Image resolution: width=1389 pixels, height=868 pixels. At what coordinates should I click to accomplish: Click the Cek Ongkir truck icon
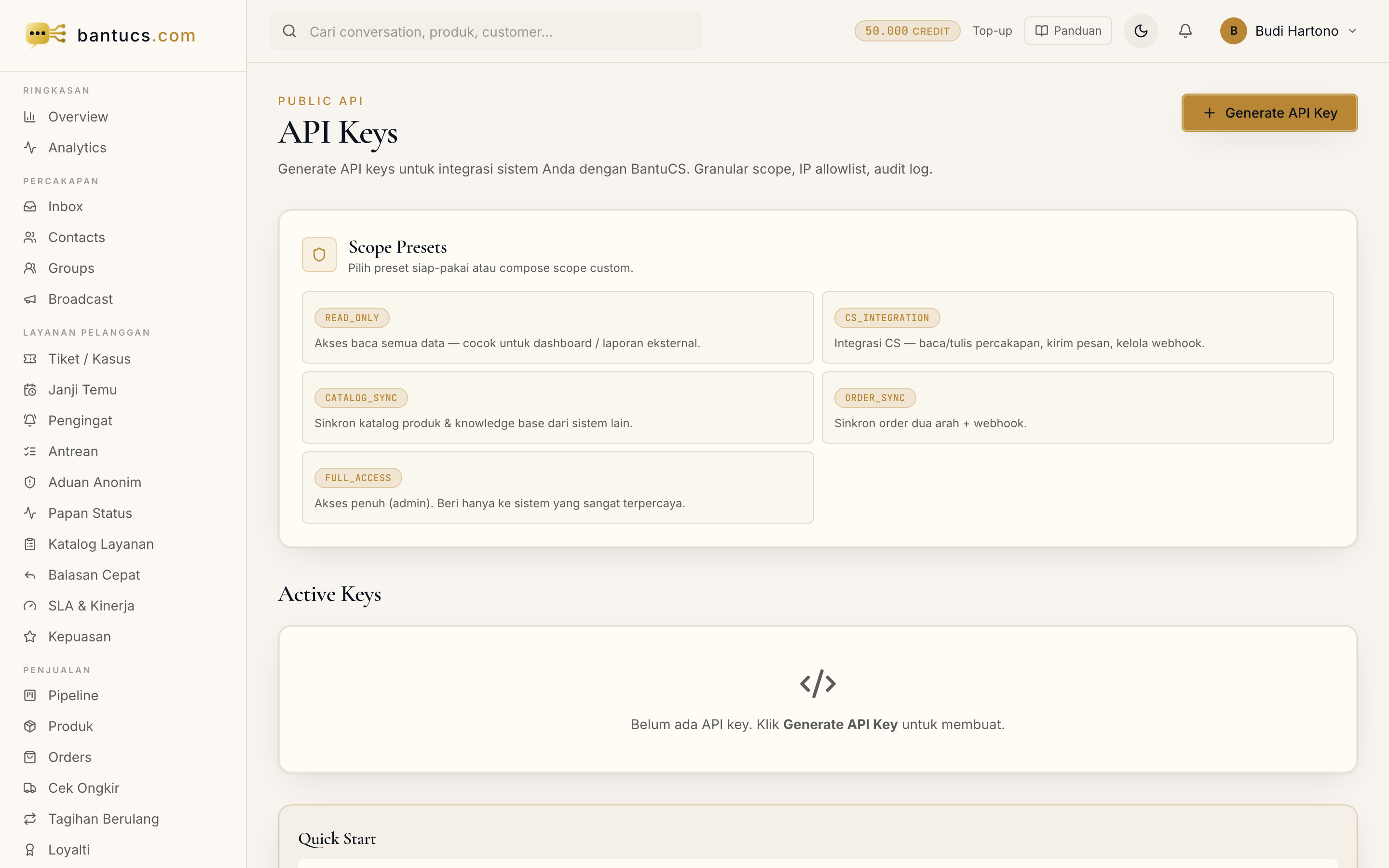point(30,788)
